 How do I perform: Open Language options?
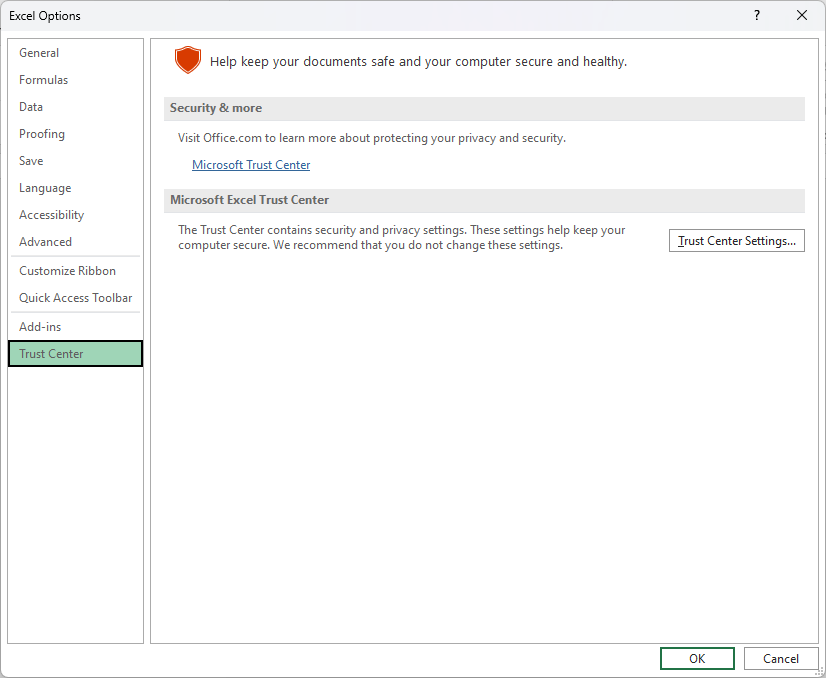coord(75,188)
